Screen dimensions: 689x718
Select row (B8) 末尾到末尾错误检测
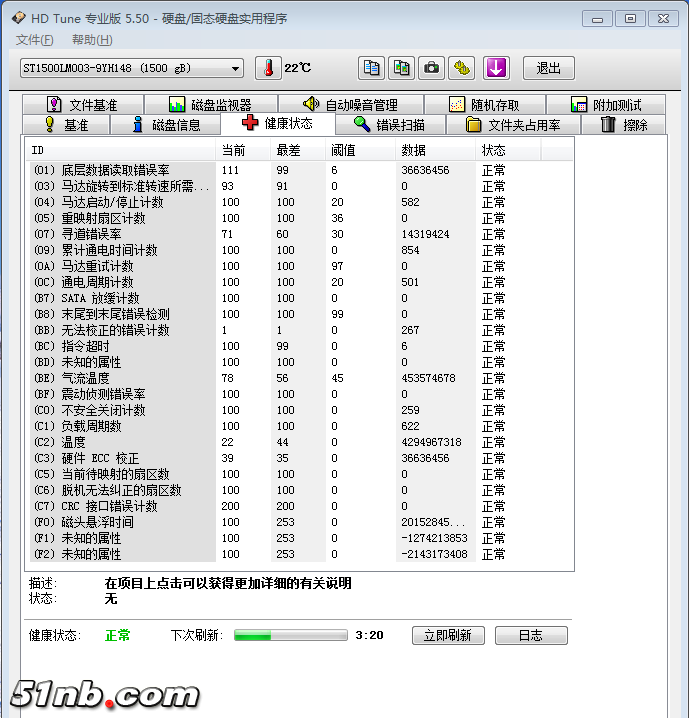pyautogui.click(x=299, y=315)
